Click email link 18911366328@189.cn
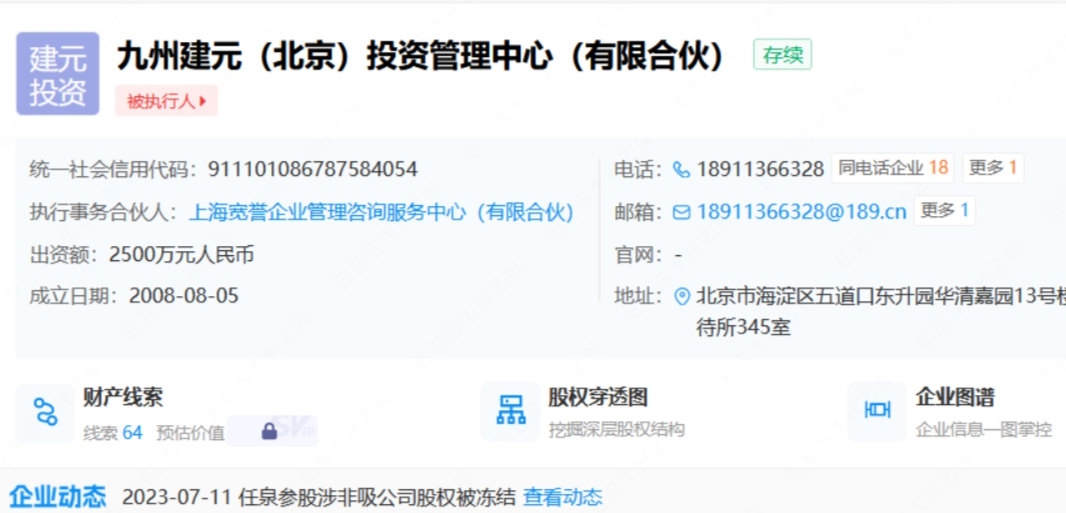The image size is (1066, 513). click(x=802, y=212)
